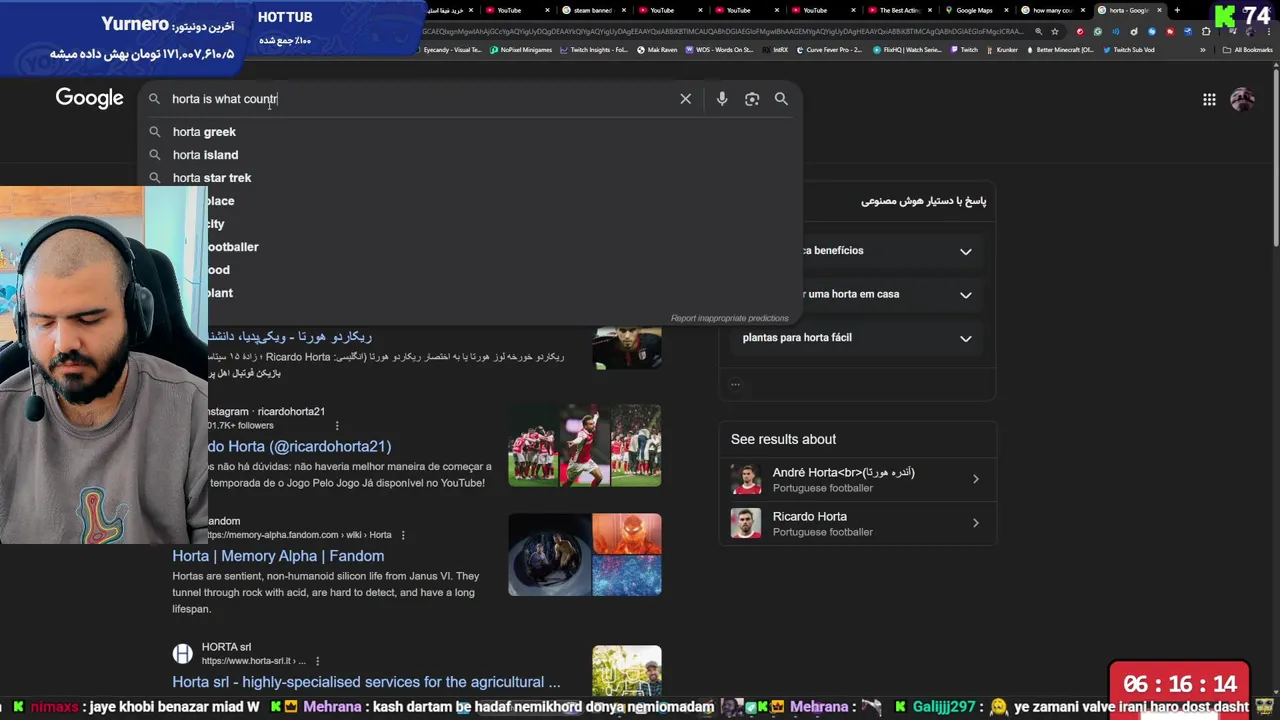Click the page vertical scrollbar

[1274, 160]
